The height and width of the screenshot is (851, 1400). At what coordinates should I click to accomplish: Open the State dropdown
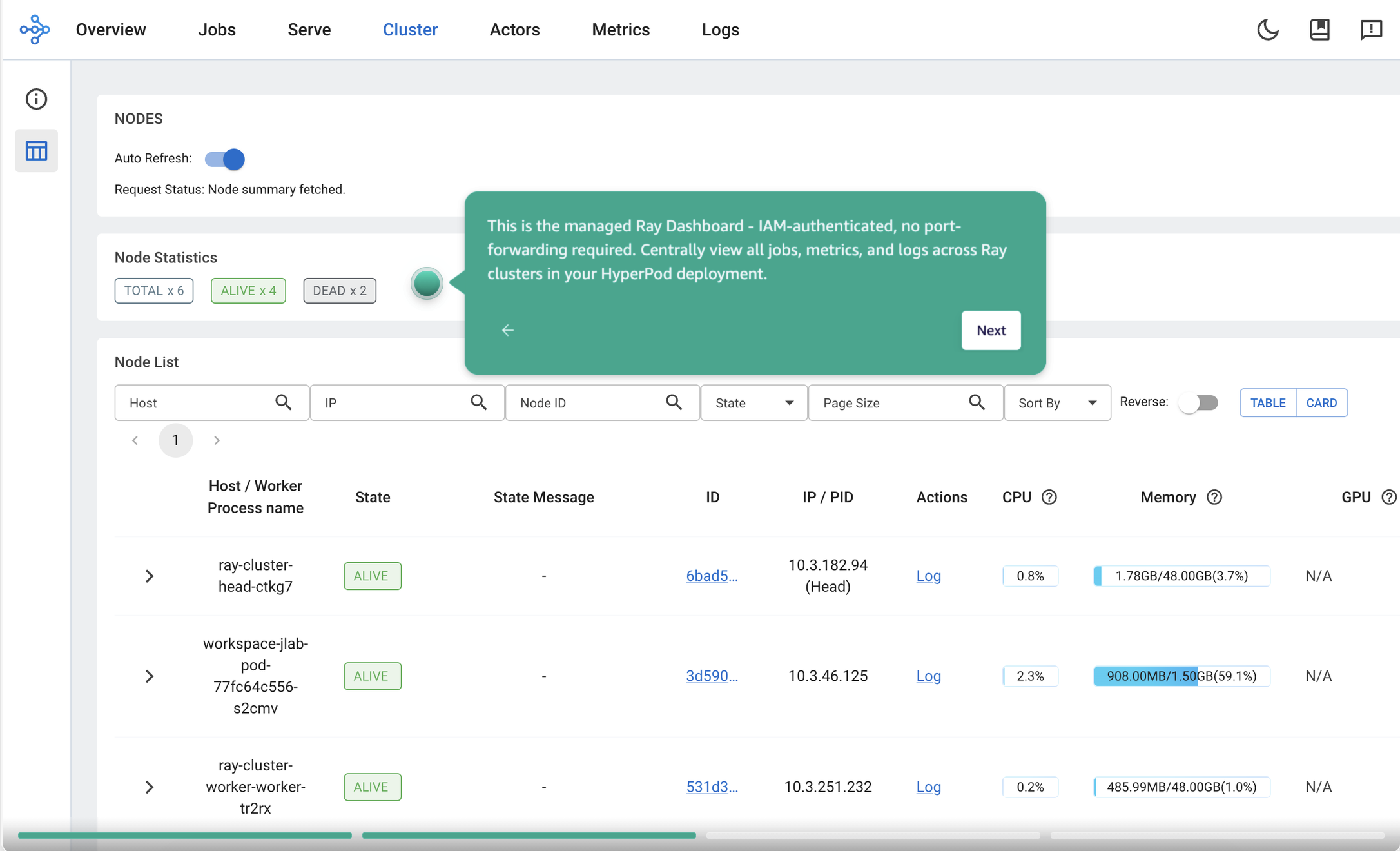754,403
